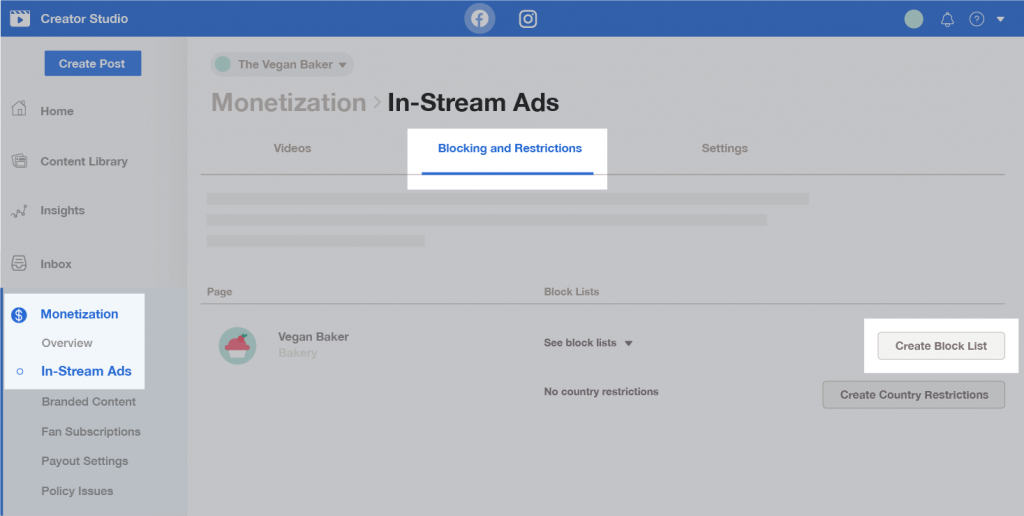This screenshot has width=1024, height=516.
Task: Click the Inbox tray icon in sidebar
Action: point(19,263)
